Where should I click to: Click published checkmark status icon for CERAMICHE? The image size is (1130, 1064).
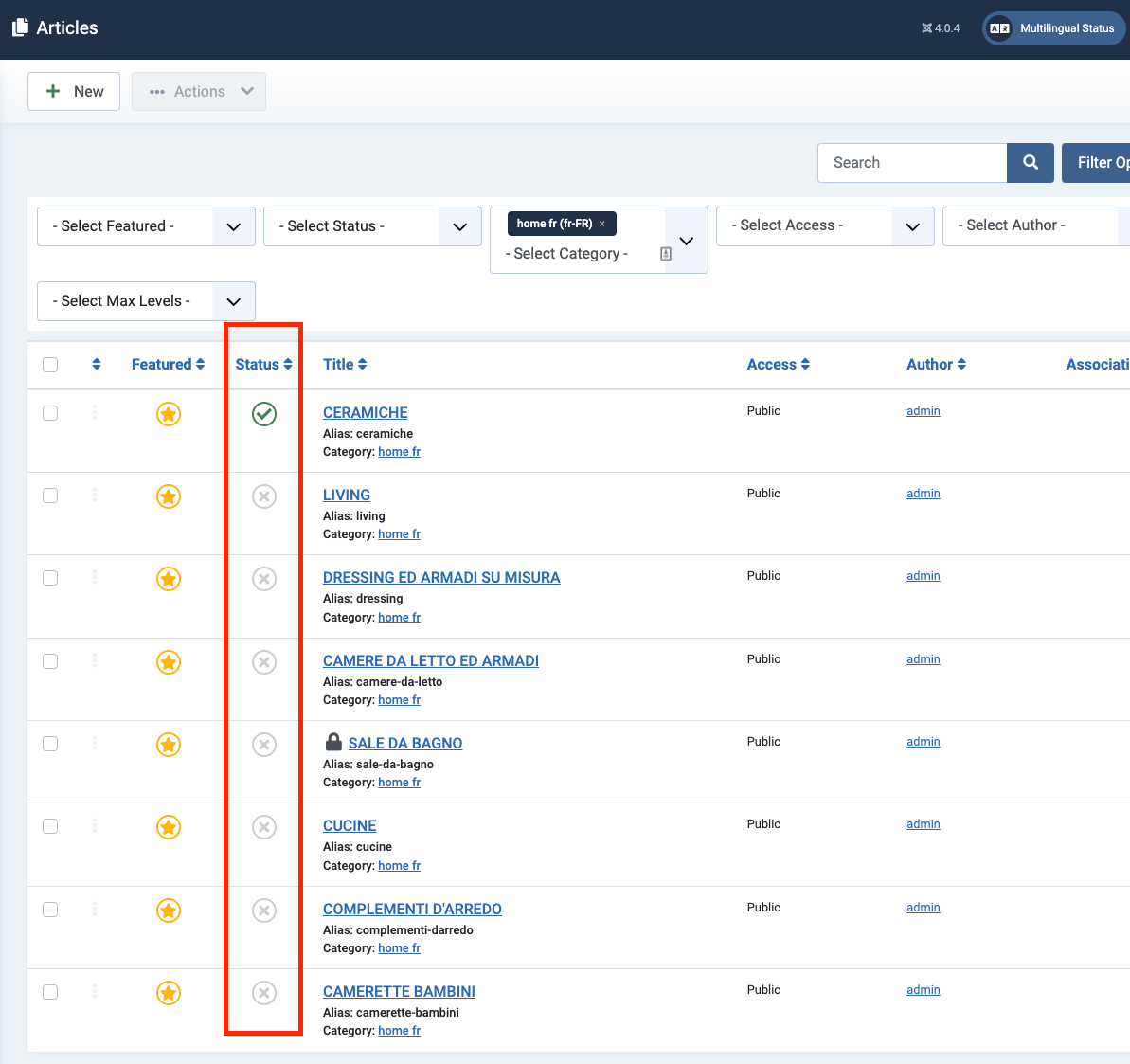point(264,414)
